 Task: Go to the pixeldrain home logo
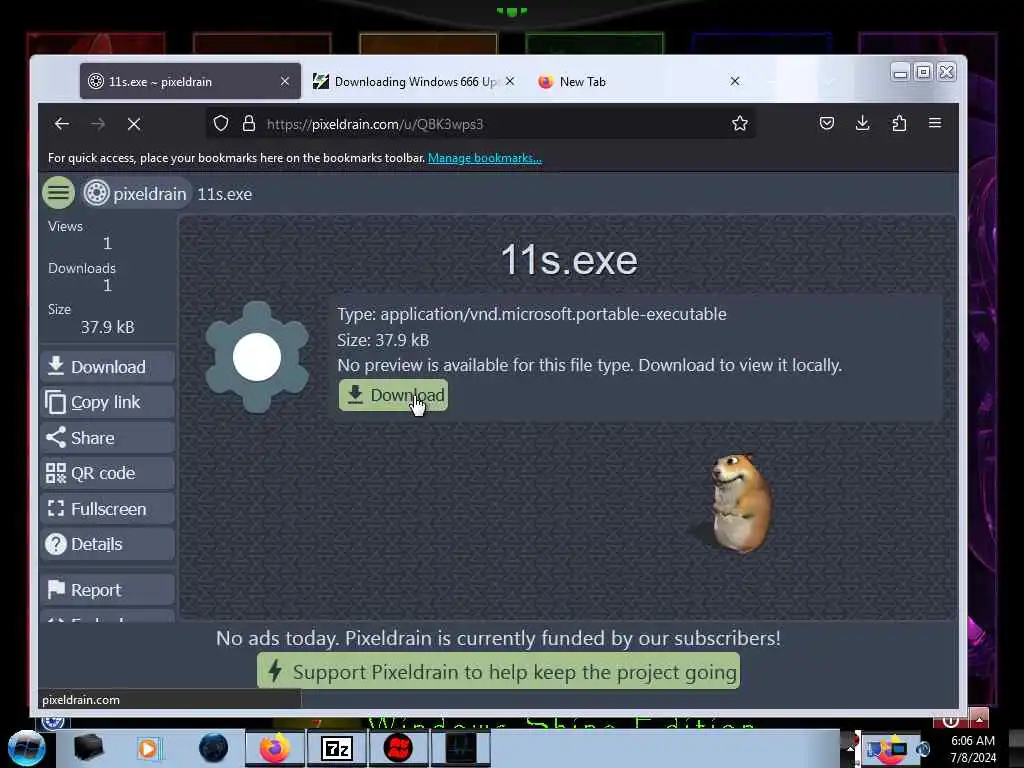coord(136,194)
